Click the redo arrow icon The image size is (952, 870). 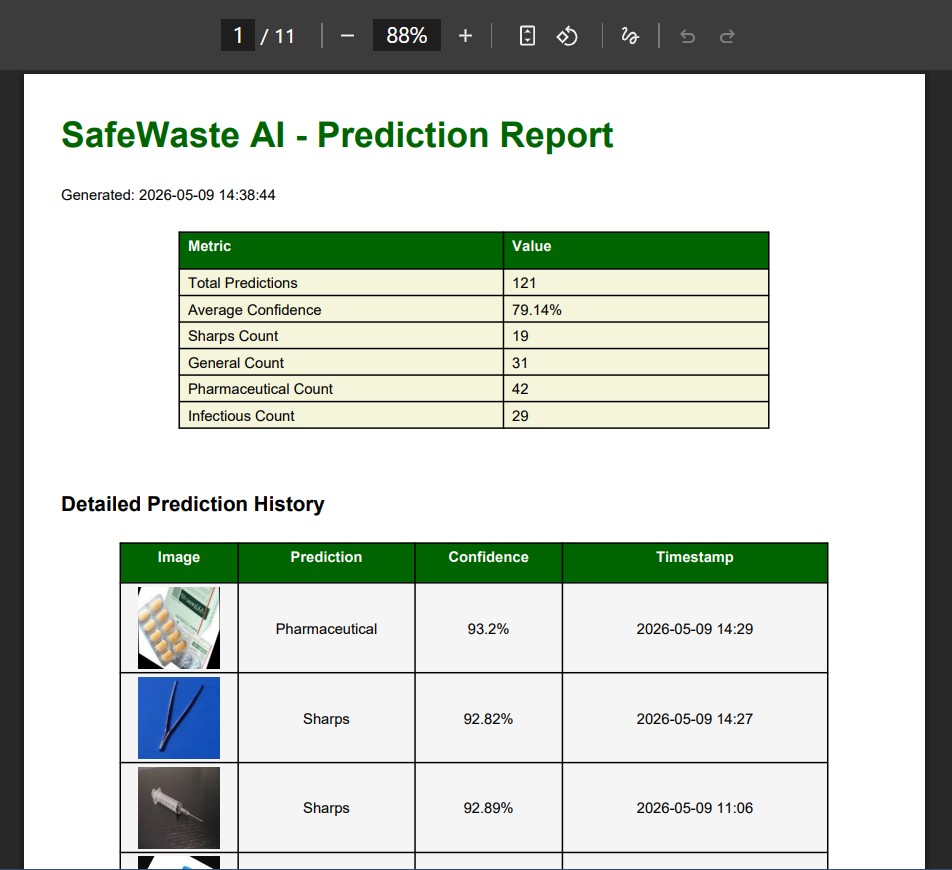point(727,36)
